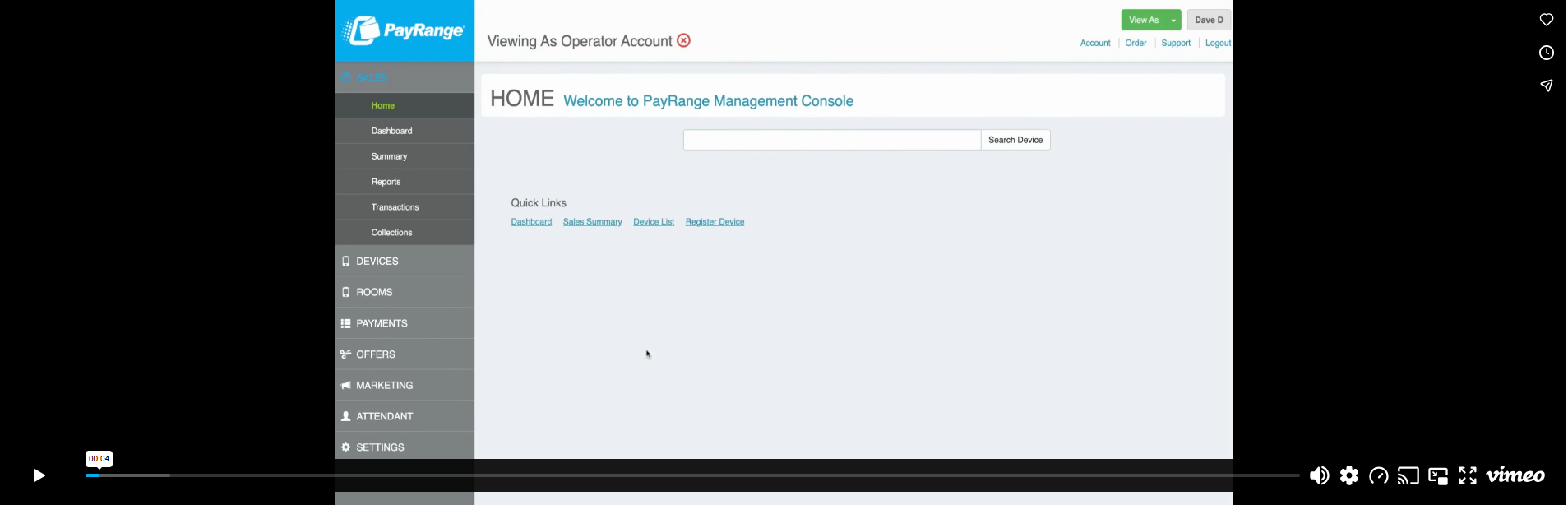The width and height of the screenshot is (1568, 505).
Task: Enter fullscreen mode
Action: 1468,475
